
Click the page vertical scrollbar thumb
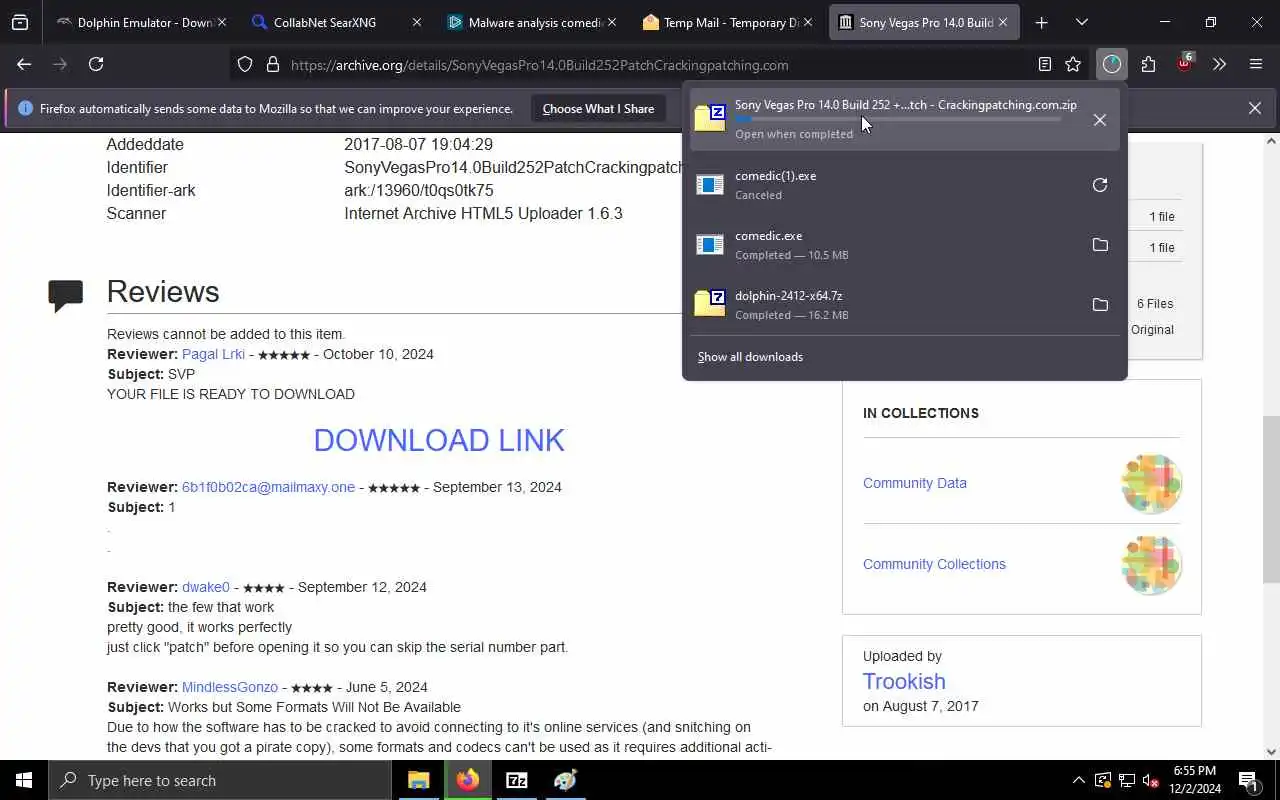click(1271, 498)
